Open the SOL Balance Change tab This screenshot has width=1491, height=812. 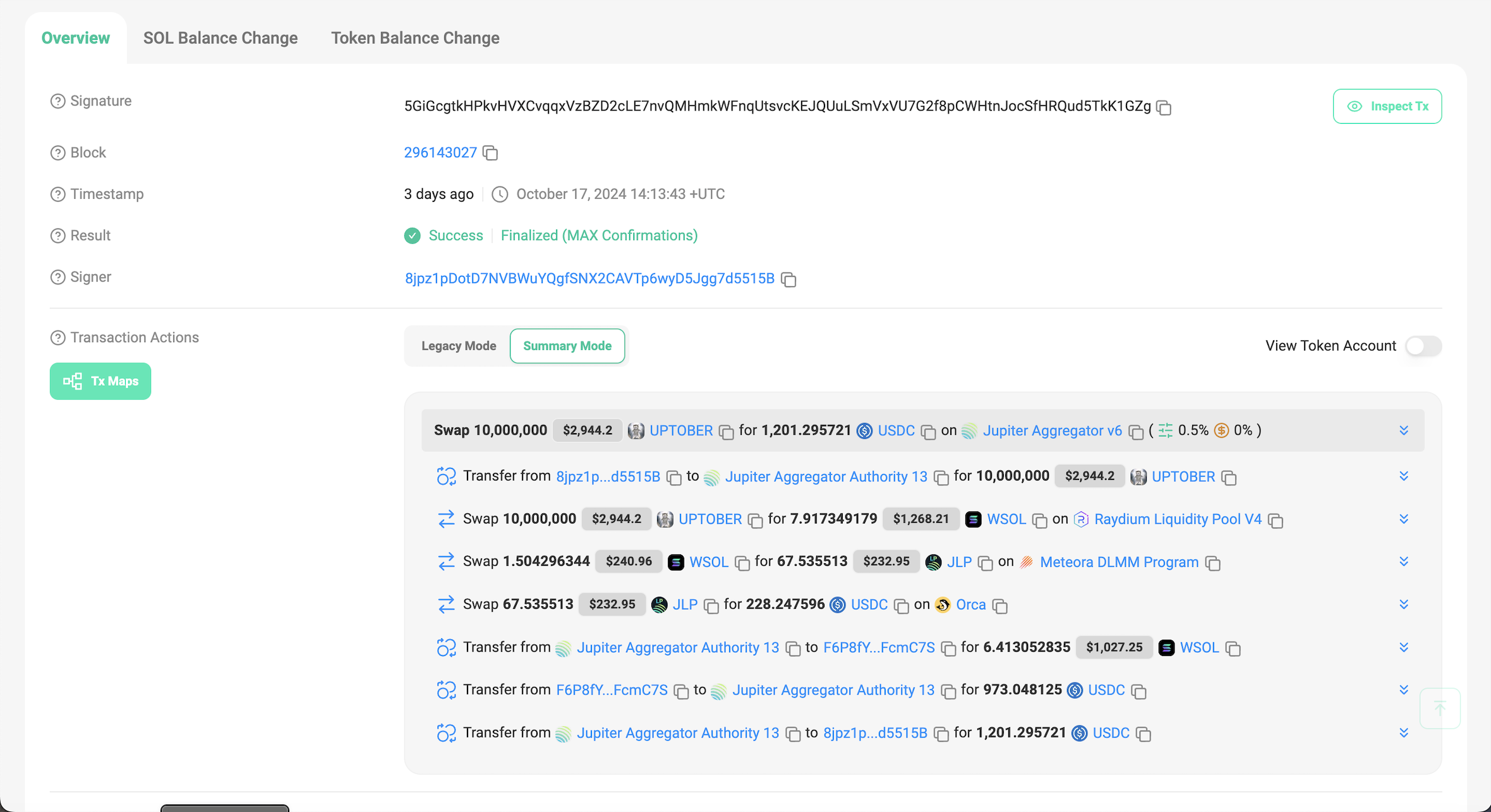[220, 38]
